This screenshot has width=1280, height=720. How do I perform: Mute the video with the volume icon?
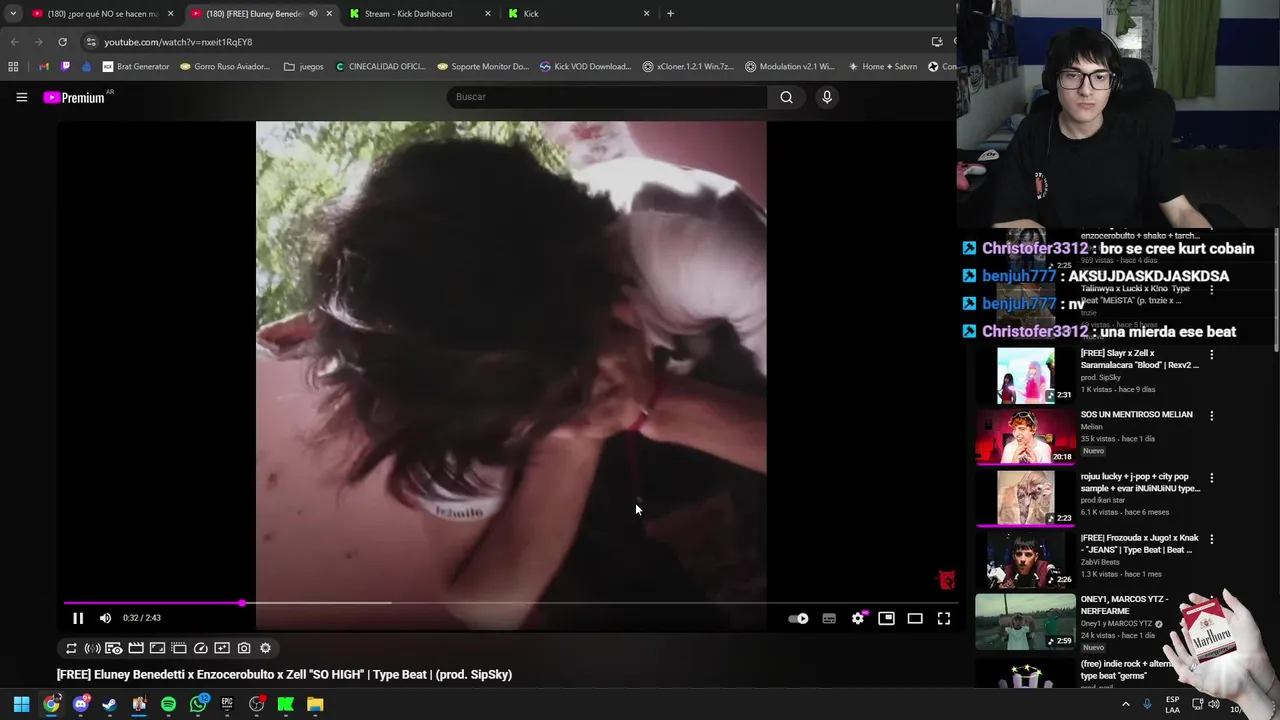(105, 618)
